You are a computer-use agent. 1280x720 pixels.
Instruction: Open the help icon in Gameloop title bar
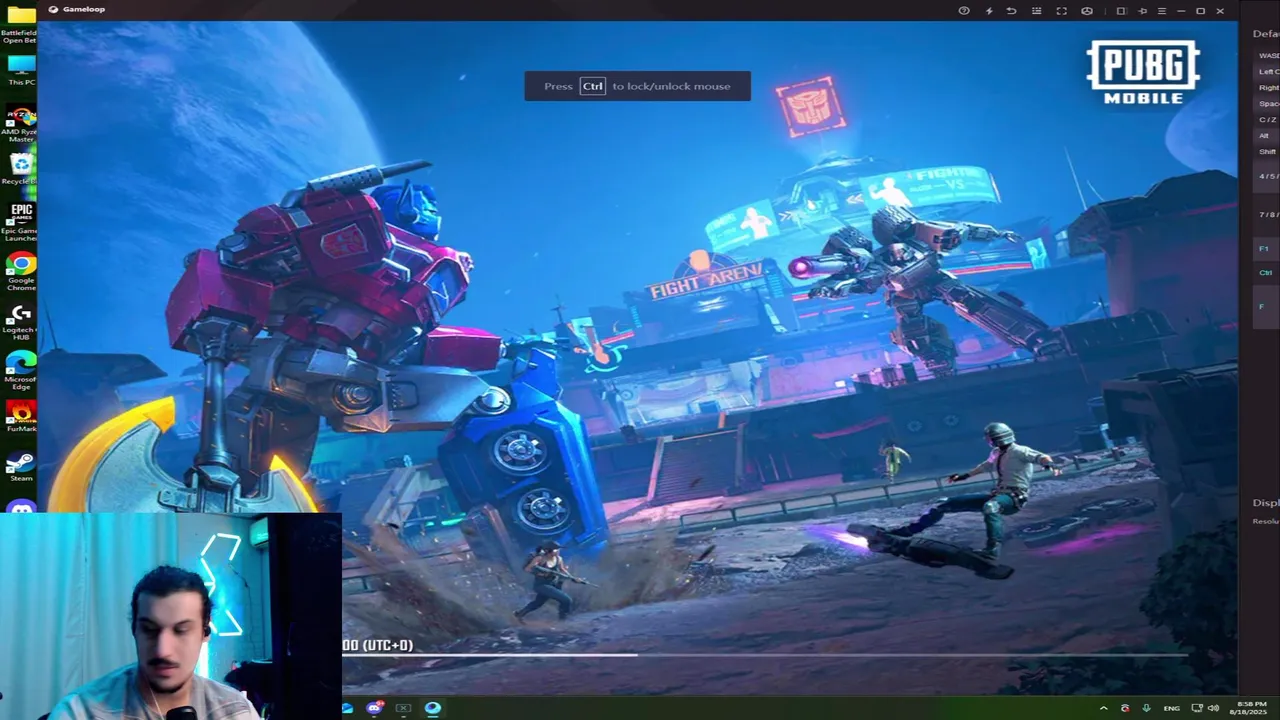(964, 11)
